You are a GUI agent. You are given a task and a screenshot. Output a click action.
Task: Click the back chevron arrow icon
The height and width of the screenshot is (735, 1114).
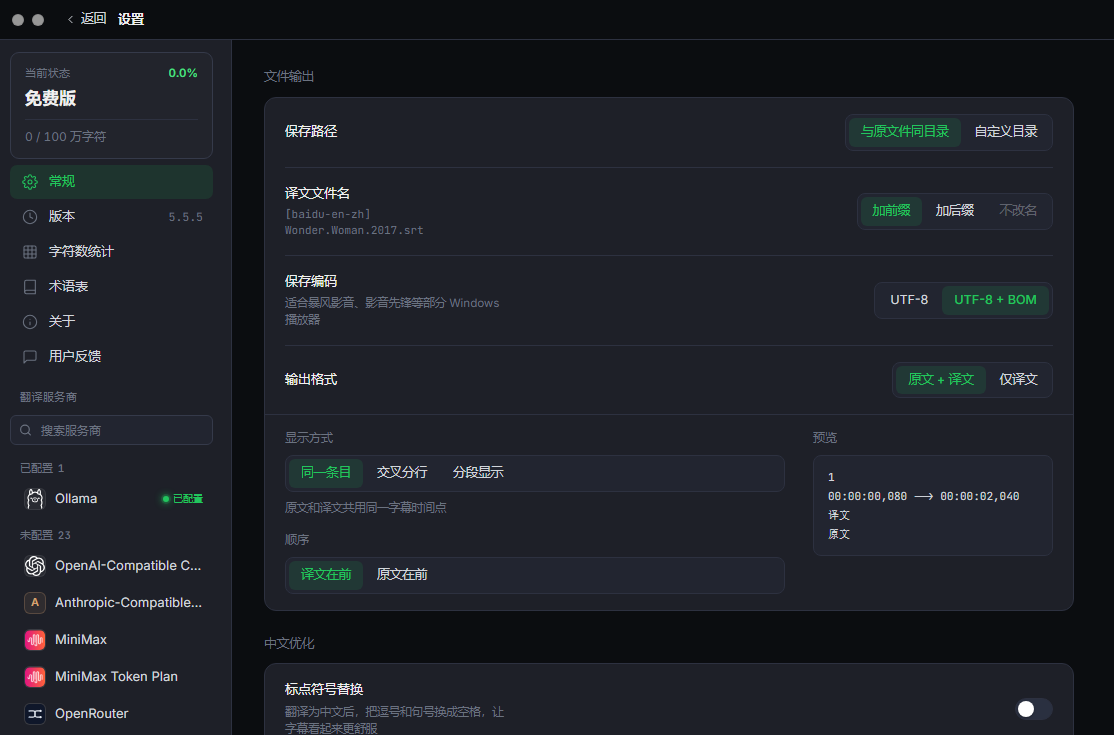(x=70, y=19)
